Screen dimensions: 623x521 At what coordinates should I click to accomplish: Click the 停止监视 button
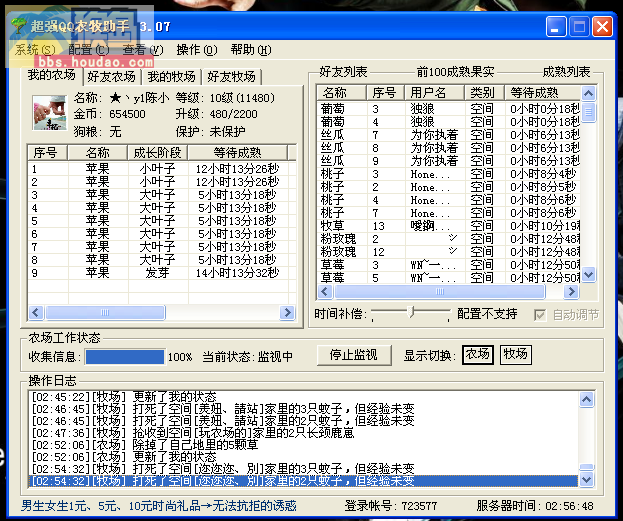pos(354,355)
